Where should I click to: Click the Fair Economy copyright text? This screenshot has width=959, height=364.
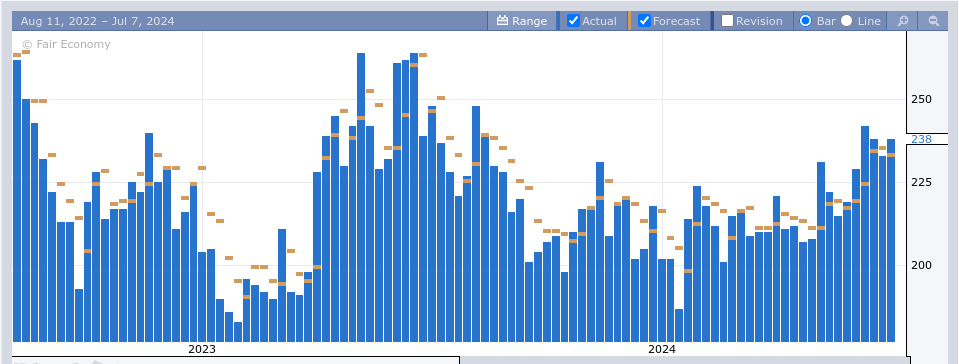(x=66, y=44)
